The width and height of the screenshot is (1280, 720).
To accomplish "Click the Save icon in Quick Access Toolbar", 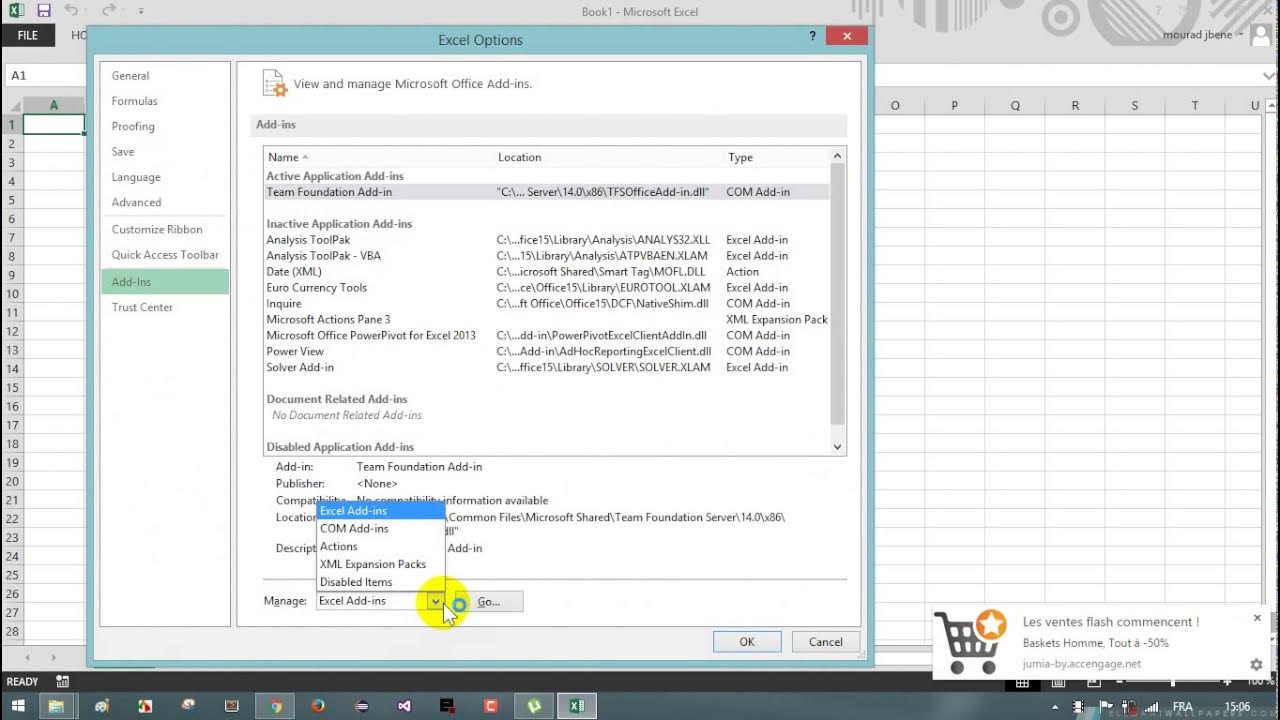I will click(43, 11).
